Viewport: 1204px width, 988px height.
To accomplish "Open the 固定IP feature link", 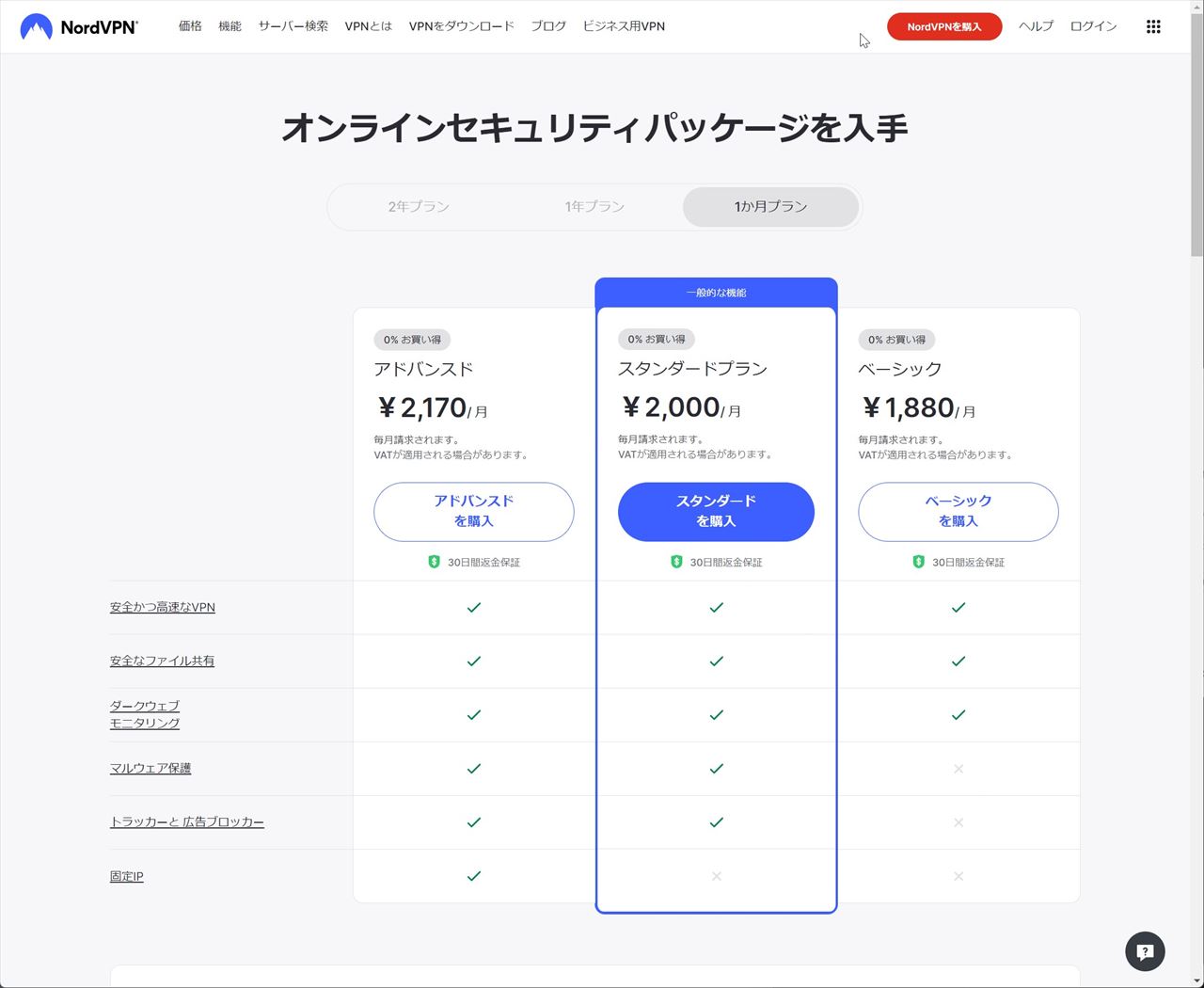I will point(127,876).
